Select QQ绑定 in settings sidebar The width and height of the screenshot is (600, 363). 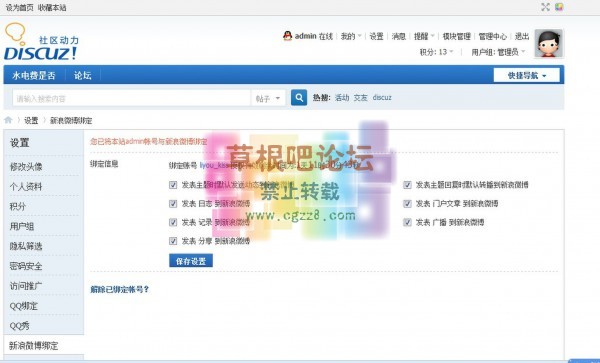coord(24,306)
